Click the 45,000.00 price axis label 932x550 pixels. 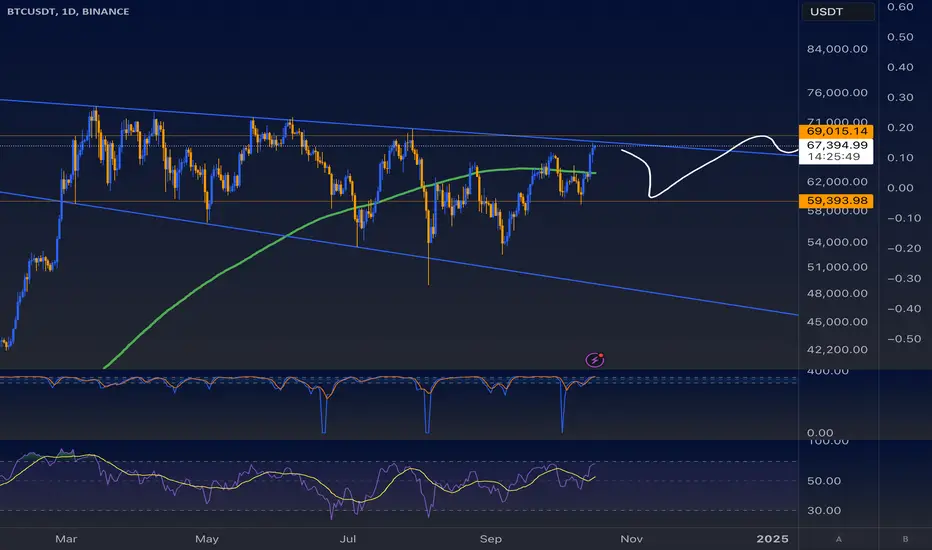[837, 322]
